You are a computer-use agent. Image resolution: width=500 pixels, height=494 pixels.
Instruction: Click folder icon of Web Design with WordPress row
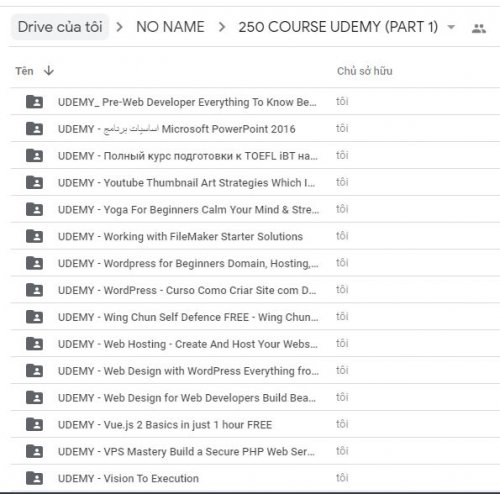34,371
